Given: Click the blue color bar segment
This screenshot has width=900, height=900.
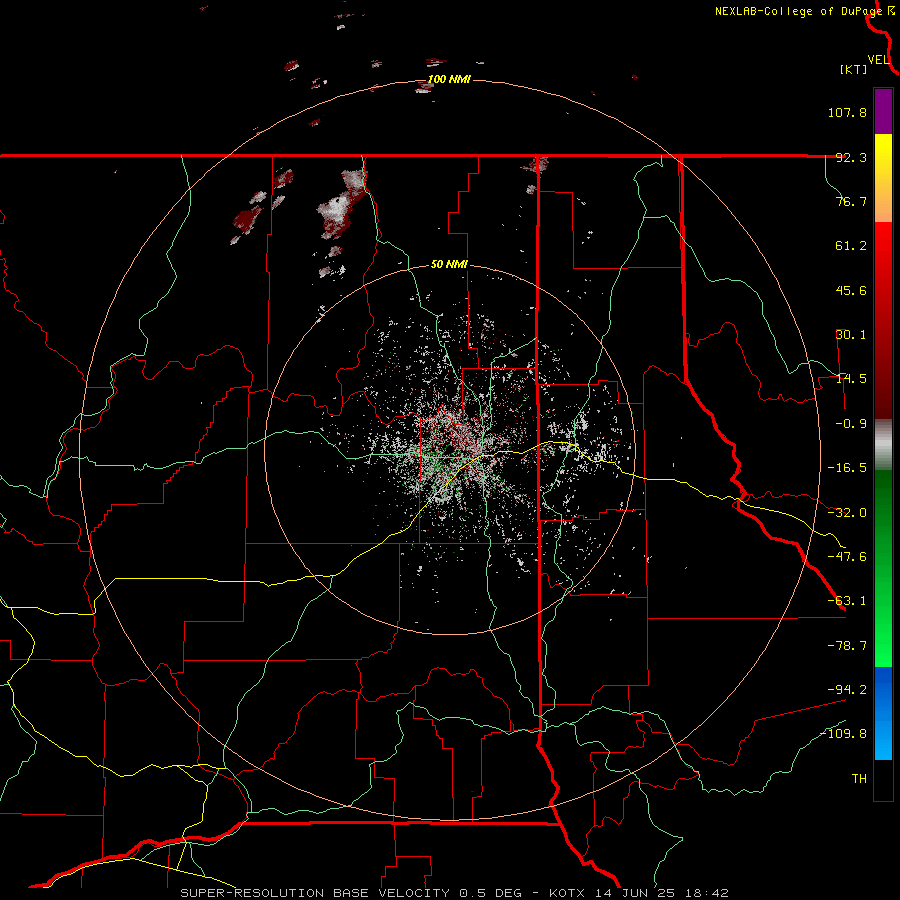Looking at the screenshot, I should tap(883, 713).
